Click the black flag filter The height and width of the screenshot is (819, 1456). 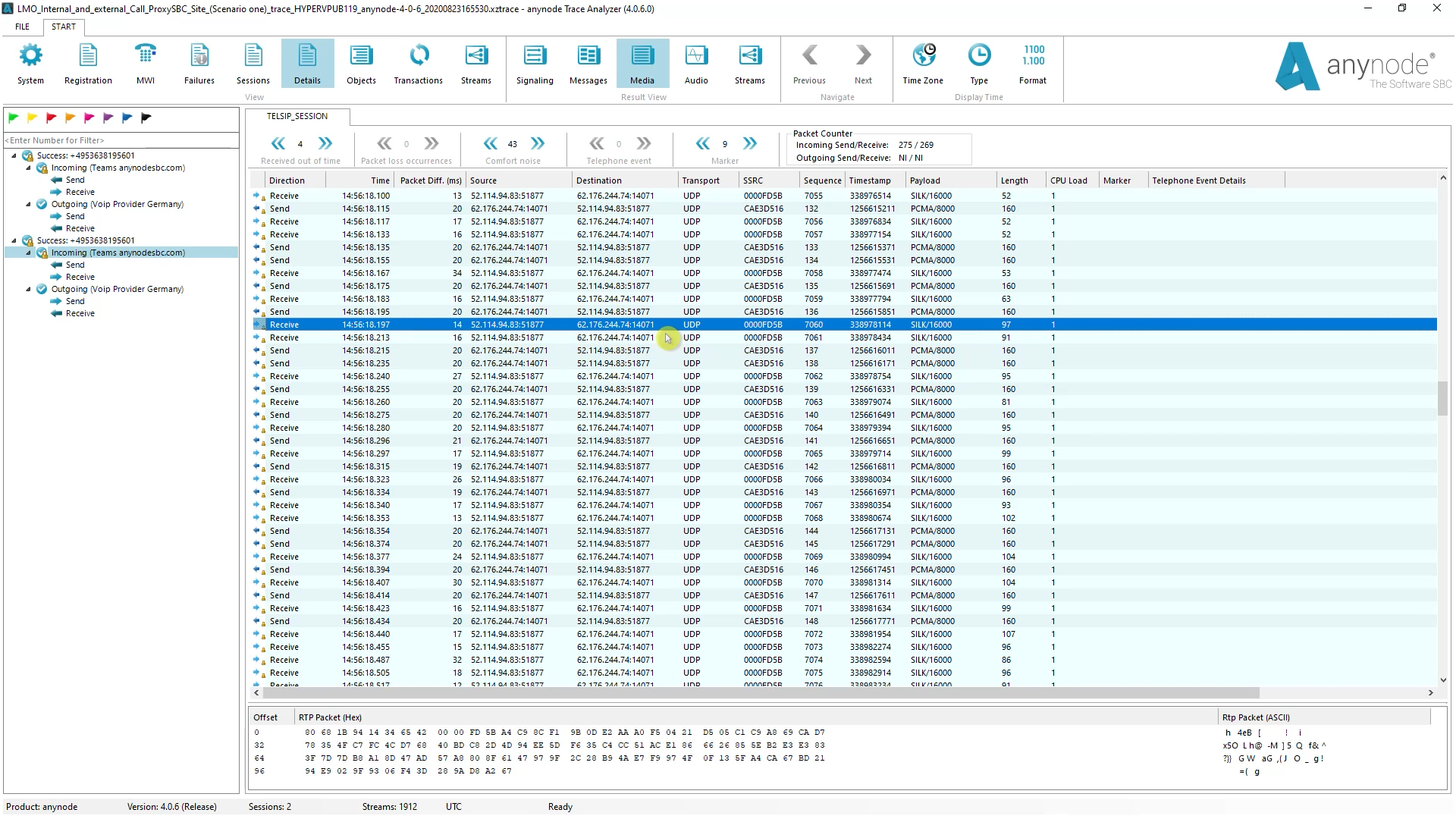tap(146, 118)
